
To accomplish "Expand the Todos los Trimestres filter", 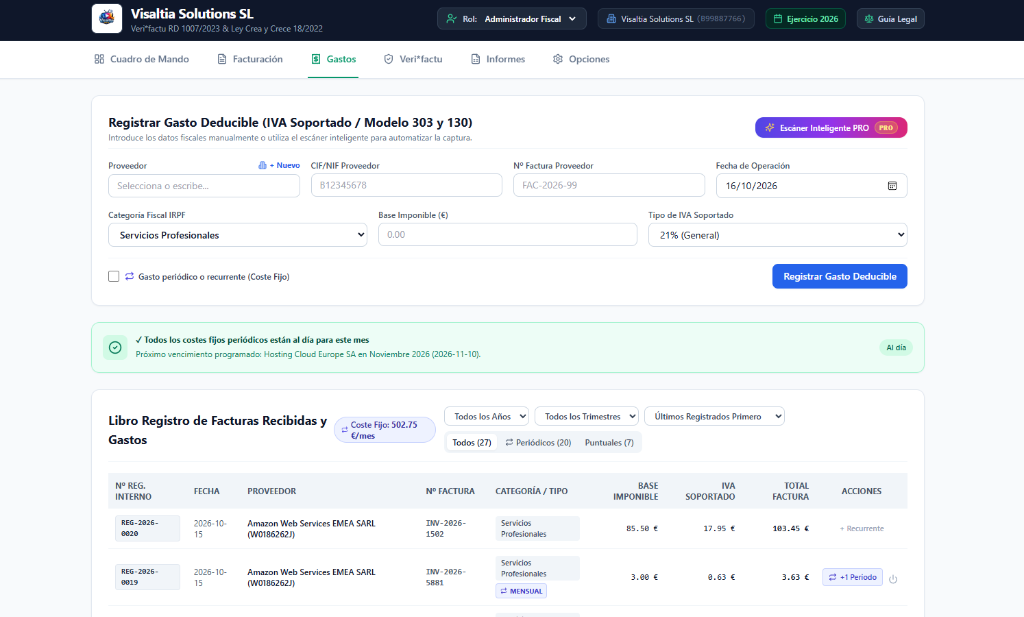I will point(586,416).
